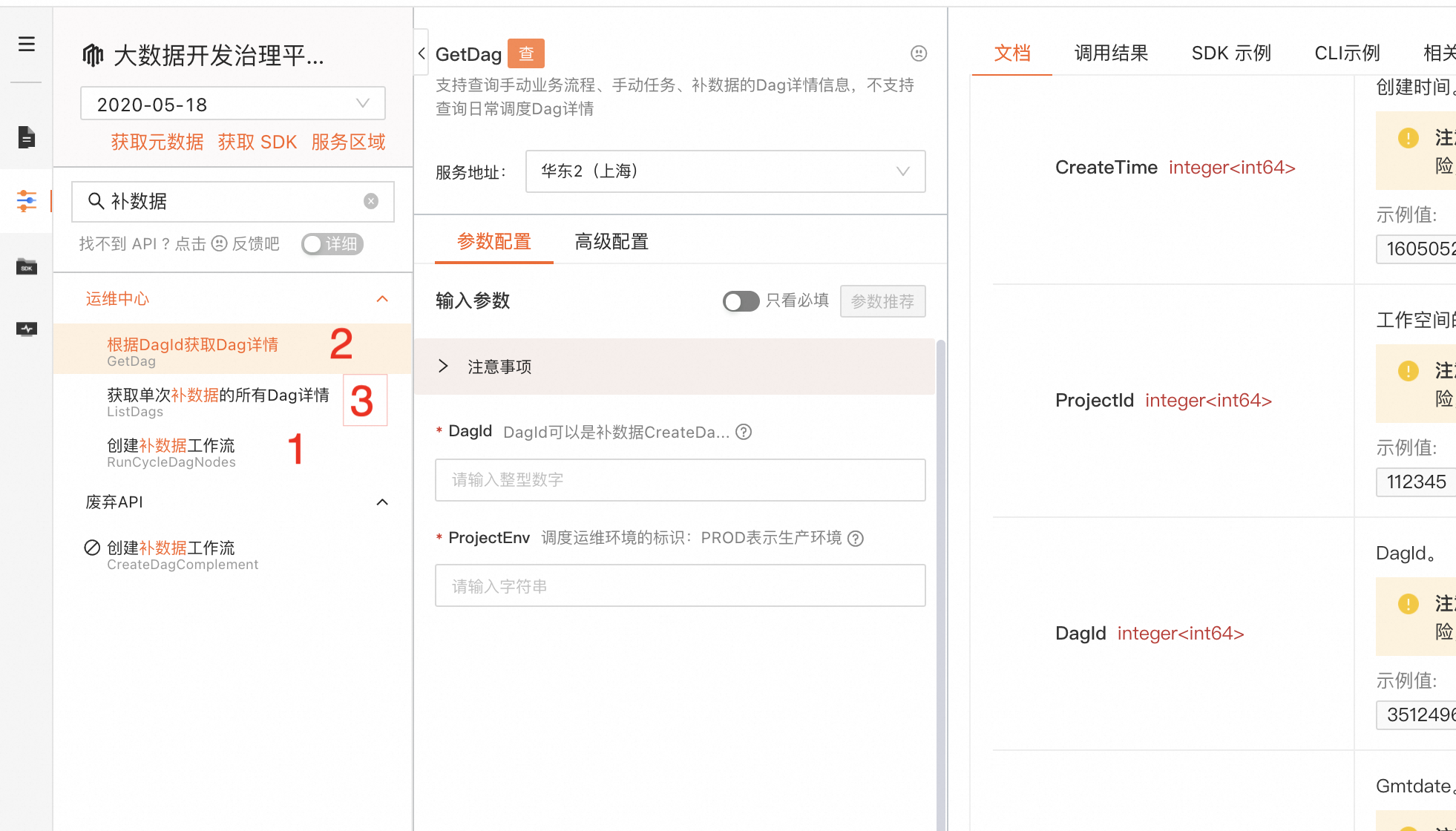
Task: Open the 2020-05-18 version dropdown
Action: coord(233,104)
